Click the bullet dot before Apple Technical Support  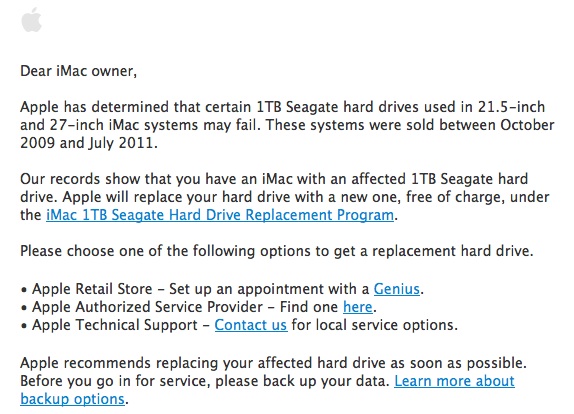tap(24, 326)
